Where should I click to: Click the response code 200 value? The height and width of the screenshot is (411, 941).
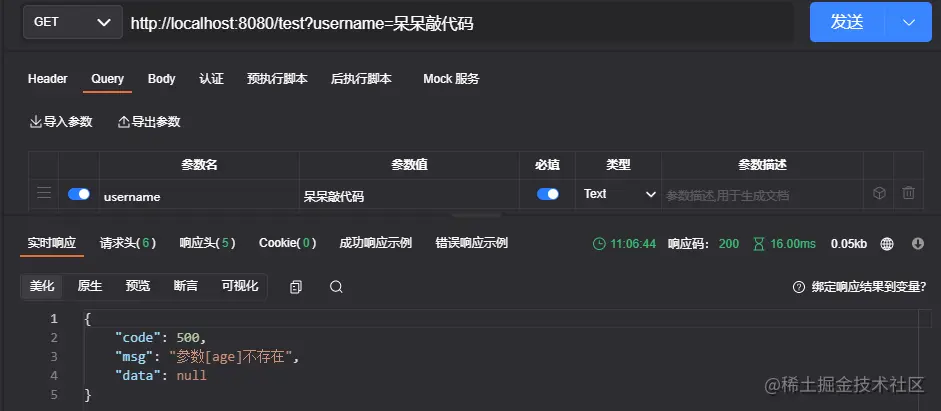pos(729,244)
